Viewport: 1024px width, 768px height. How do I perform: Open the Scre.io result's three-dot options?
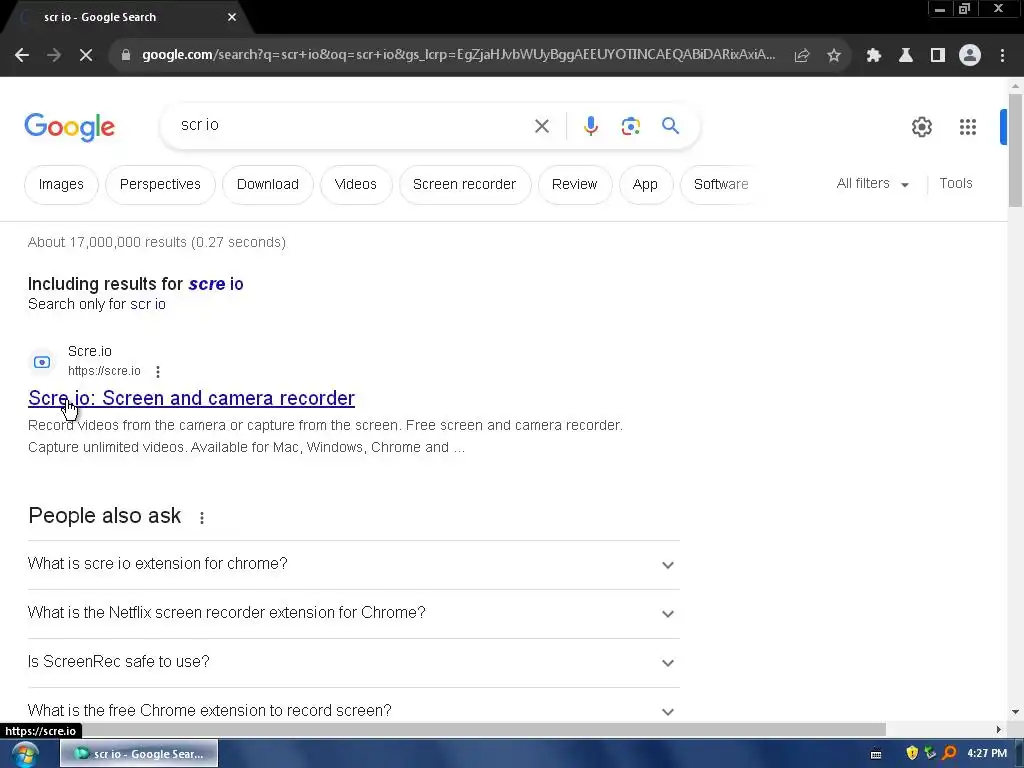[157, 372]
